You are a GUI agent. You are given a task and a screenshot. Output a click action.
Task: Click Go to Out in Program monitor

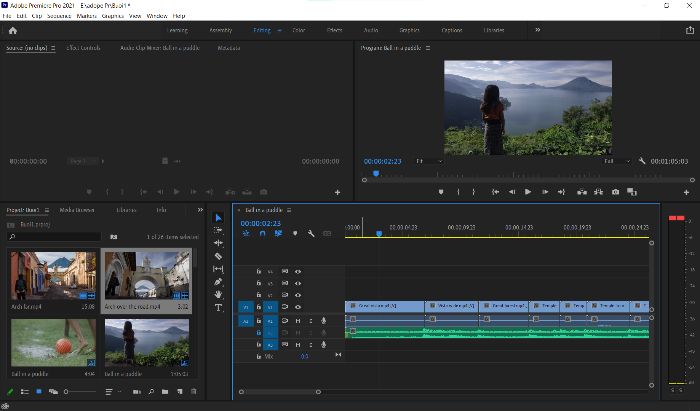[561, 192]
